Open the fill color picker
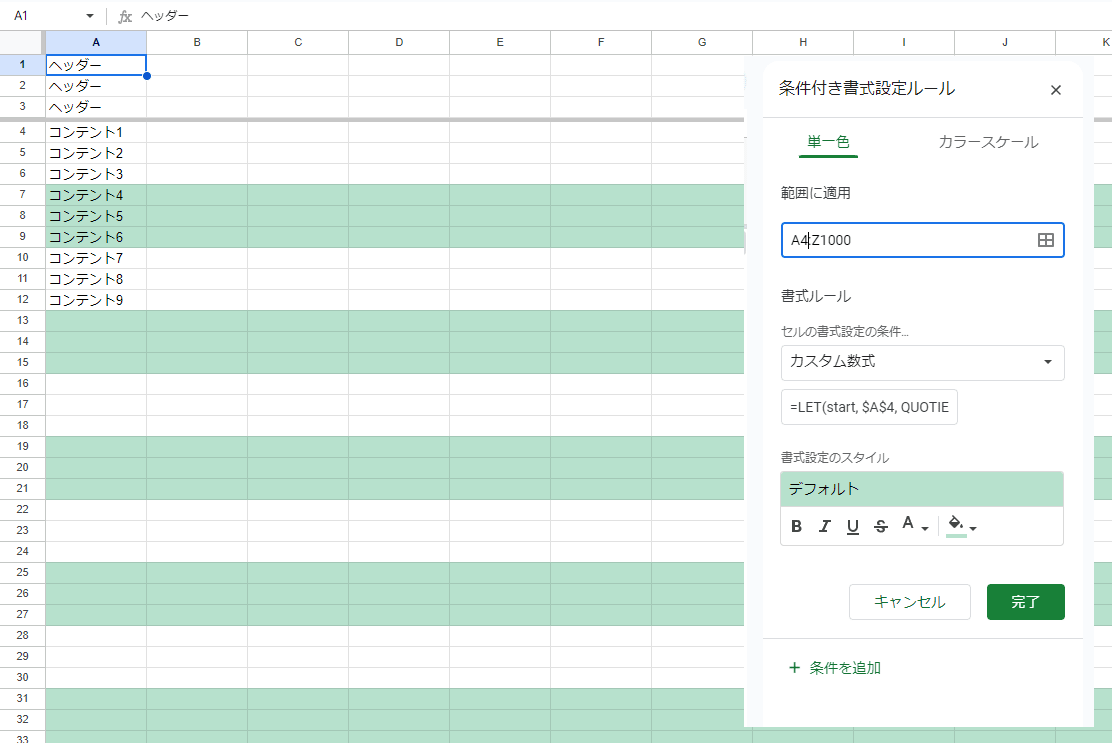Screen dimensions: 1112x743 point(955,525)
